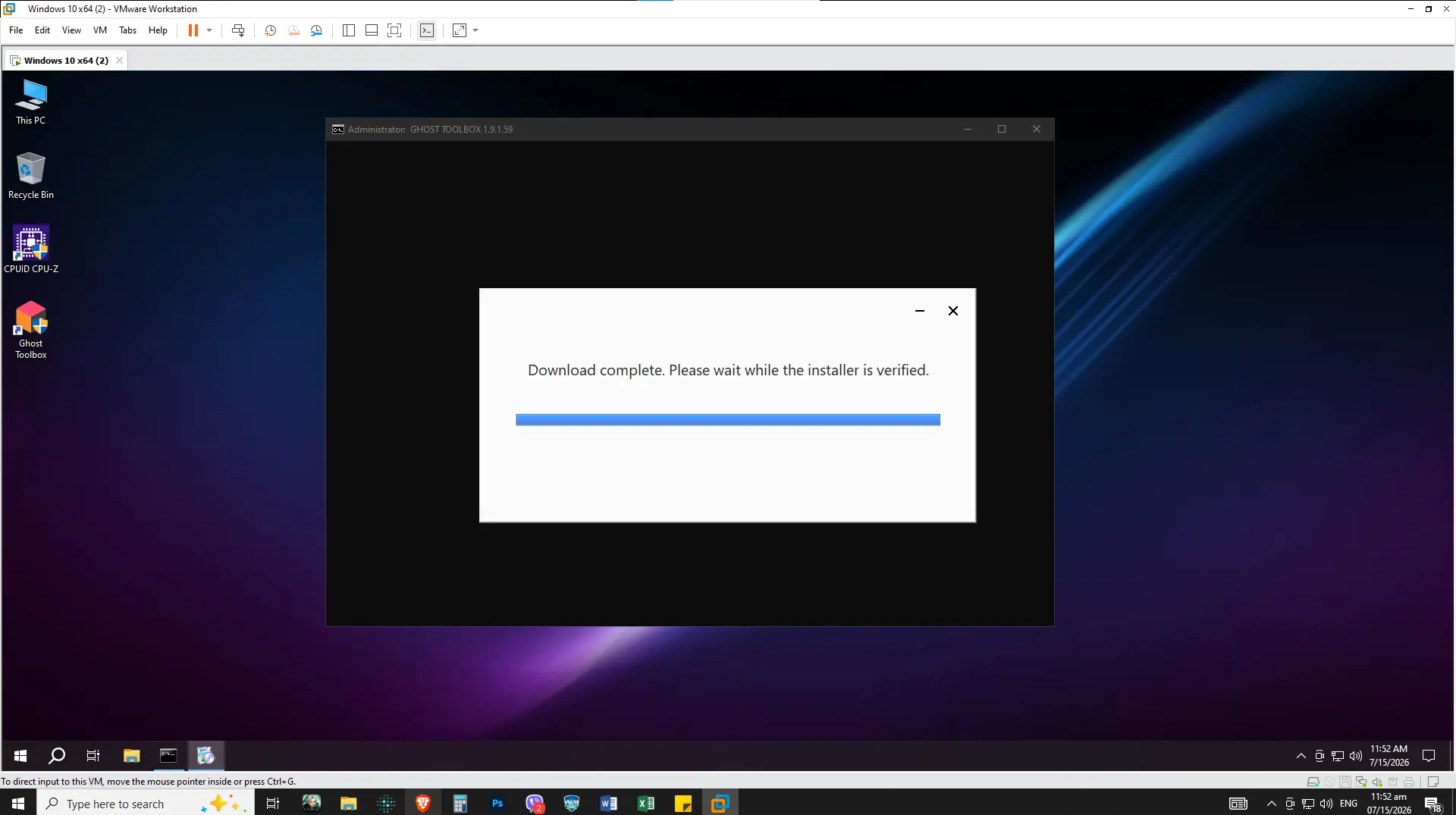Image resolution: width=1456 pixels, height=815 pixels.
Task: Open host notification center with 18 badge
Action: (1433, 804)
